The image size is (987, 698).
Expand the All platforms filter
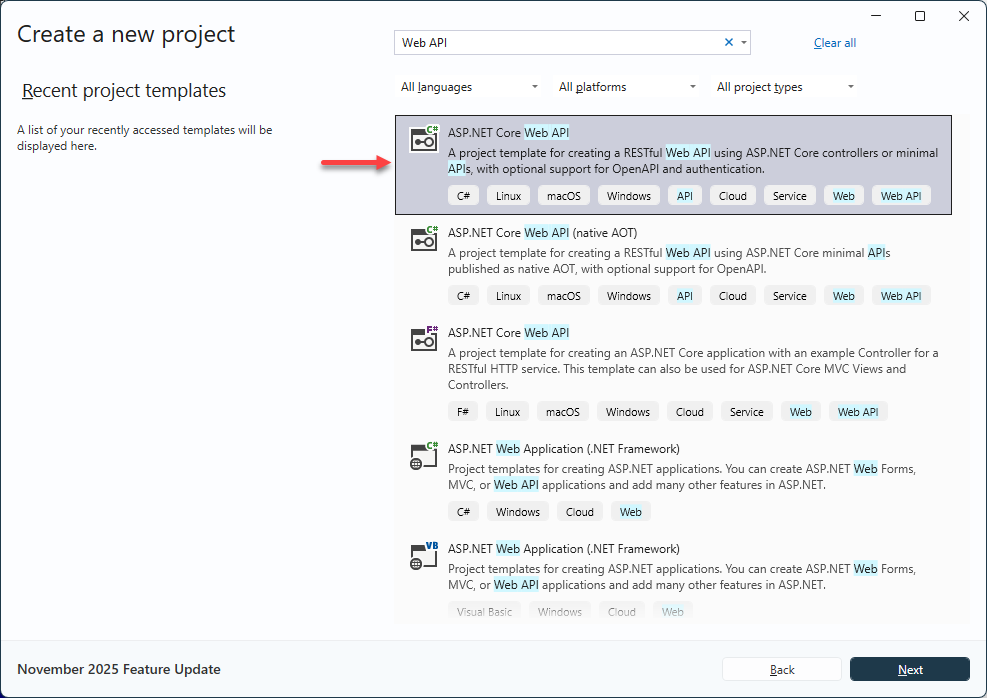[627, 87]
